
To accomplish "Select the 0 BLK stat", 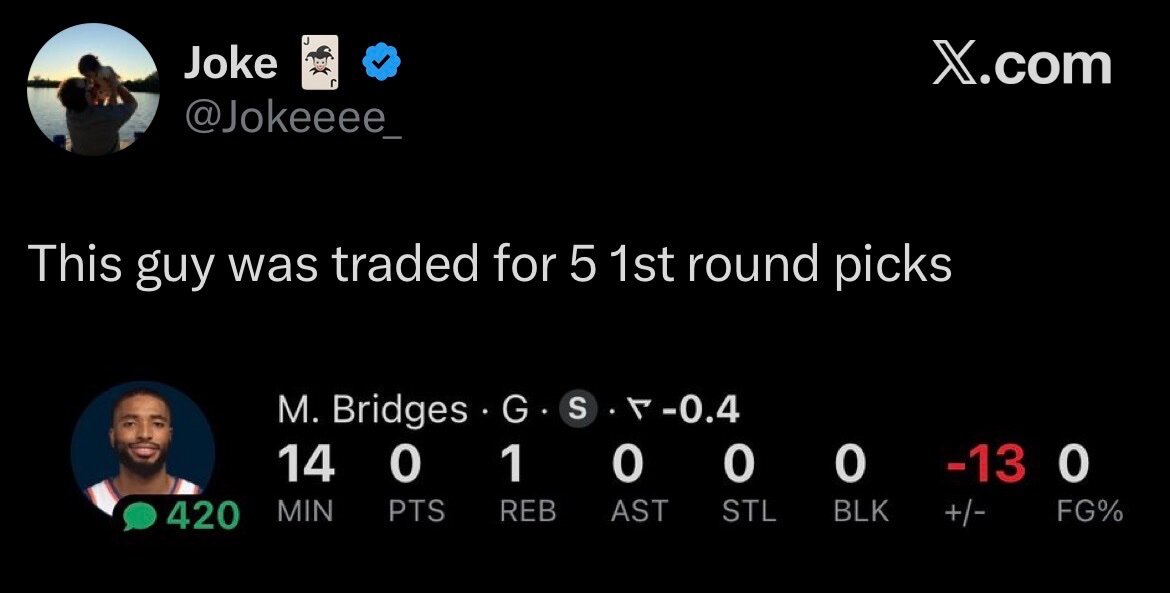I will [x=849, y=463].
